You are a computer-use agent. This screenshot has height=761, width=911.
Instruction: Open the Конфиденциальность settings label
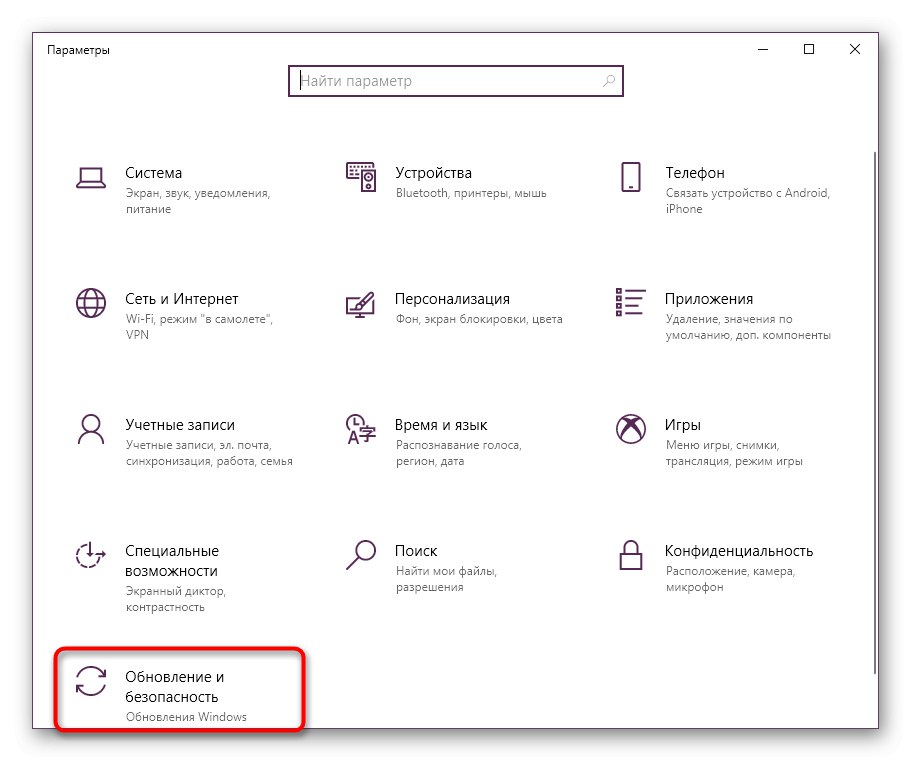click(x=738, y=551)
